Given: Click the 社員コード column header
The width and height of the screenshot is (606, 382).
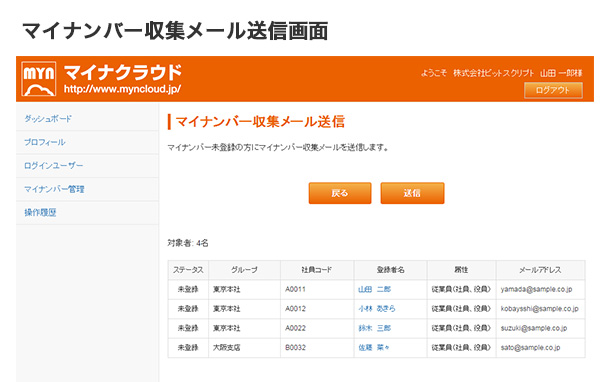Looking at the screenshot, I should pos(317,270).
